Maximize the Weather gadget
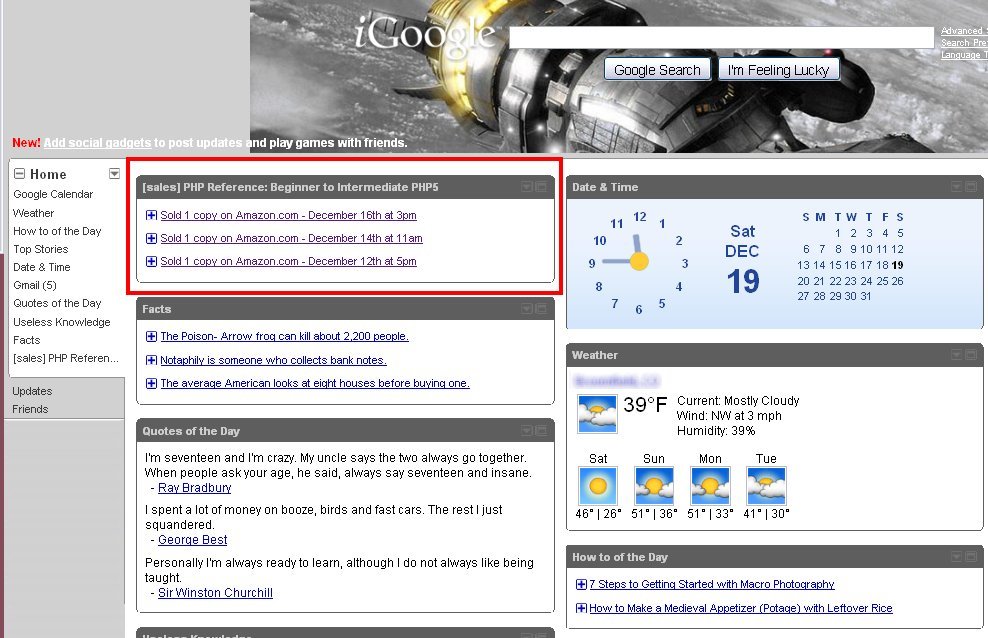Image resolution: width=988 pixels, height=638 pixels. click(x=970, y=355)
